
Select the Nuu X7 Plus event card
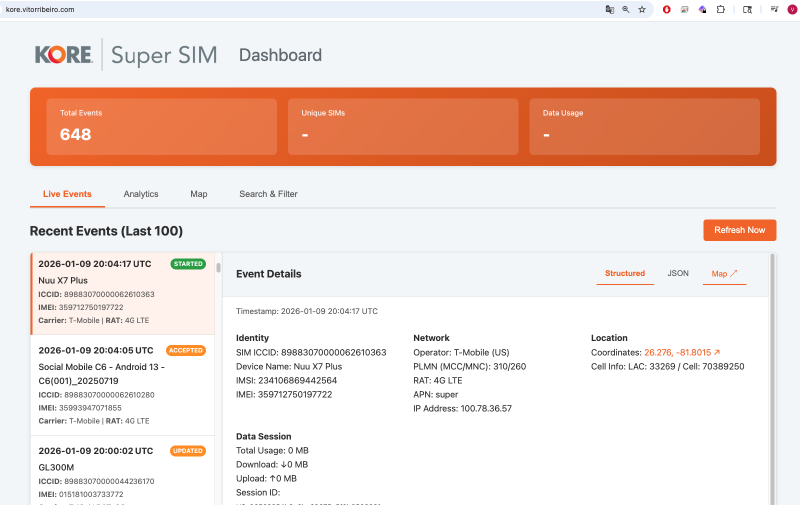122,293
